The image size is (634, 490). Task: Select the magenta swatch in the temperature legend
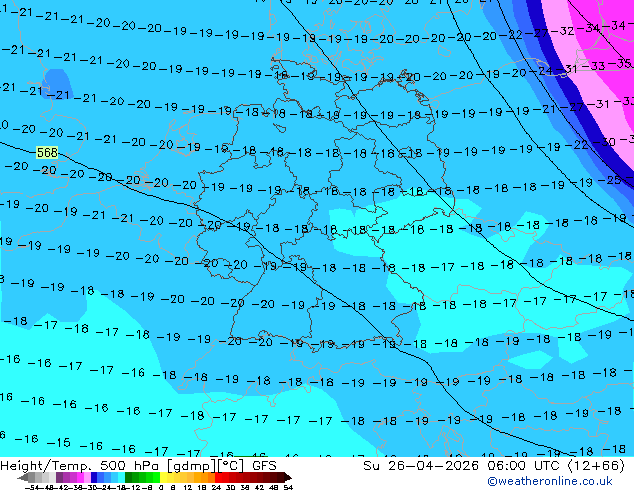80,477
